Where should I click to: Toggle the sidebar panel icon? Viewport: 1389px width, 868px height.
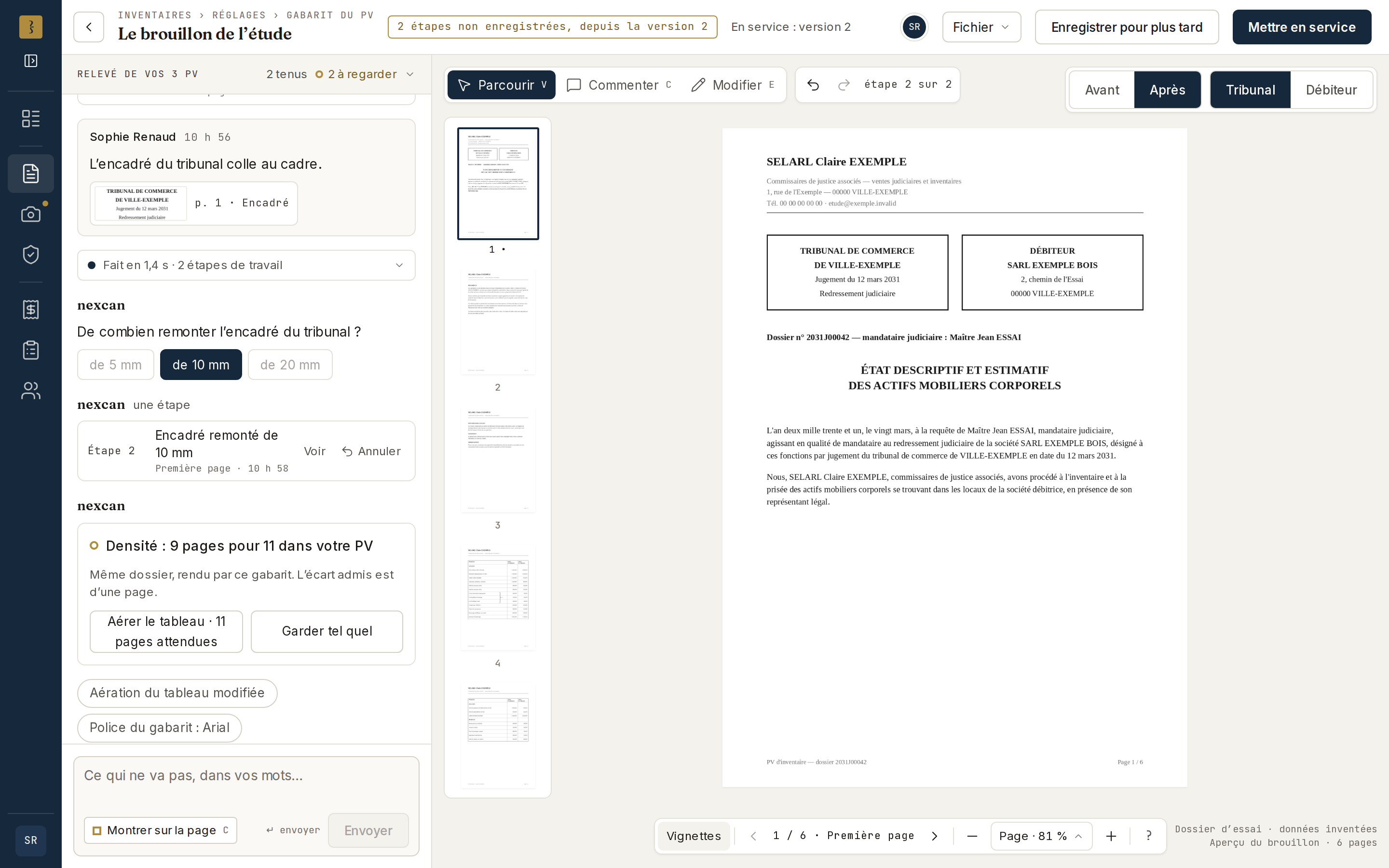pos(31,61)
